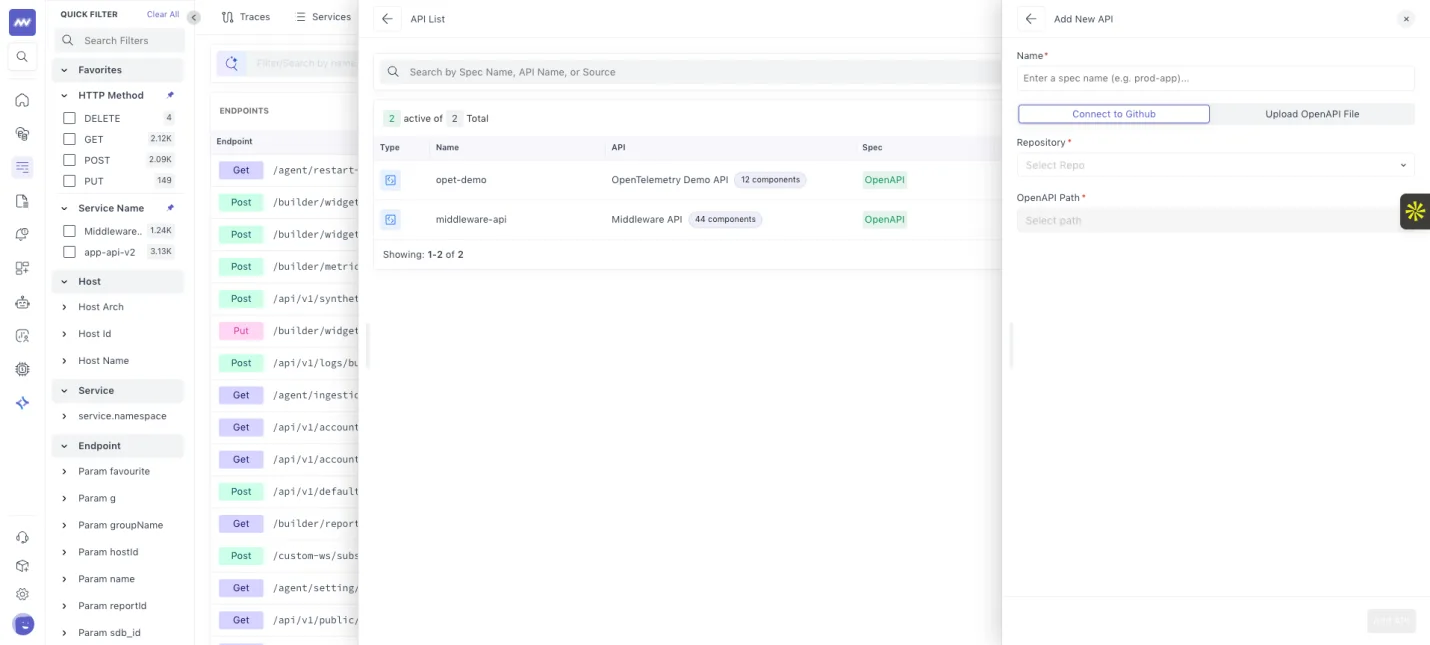Click the spec Name input field
This screenshot has width=1430, height=645.
pos(1215,78)
